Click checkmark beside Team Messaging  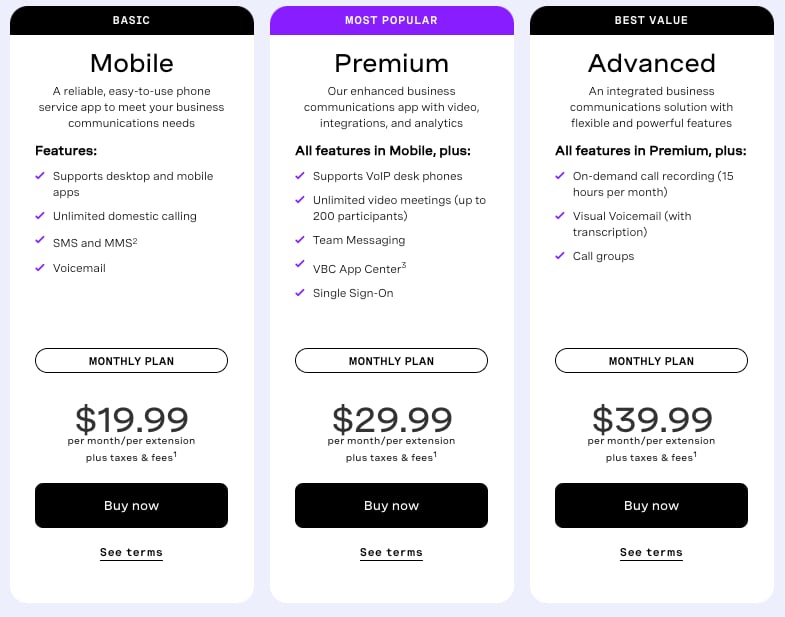pyautogui.click(x=300, y=239)
